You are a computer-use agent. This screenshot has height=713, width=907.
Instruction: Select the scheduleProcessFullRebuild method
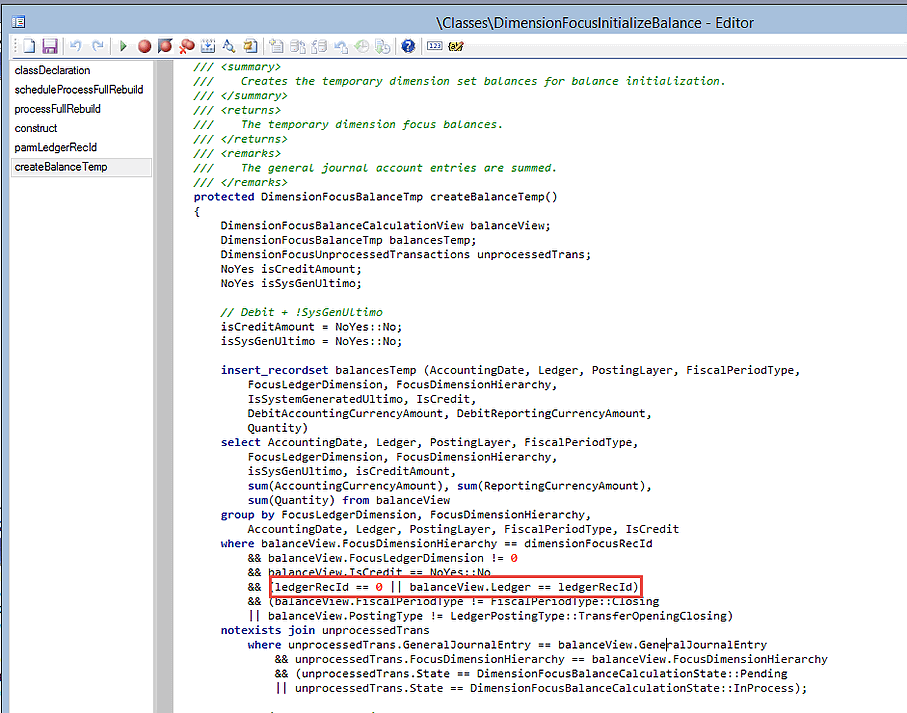point(79,90)
